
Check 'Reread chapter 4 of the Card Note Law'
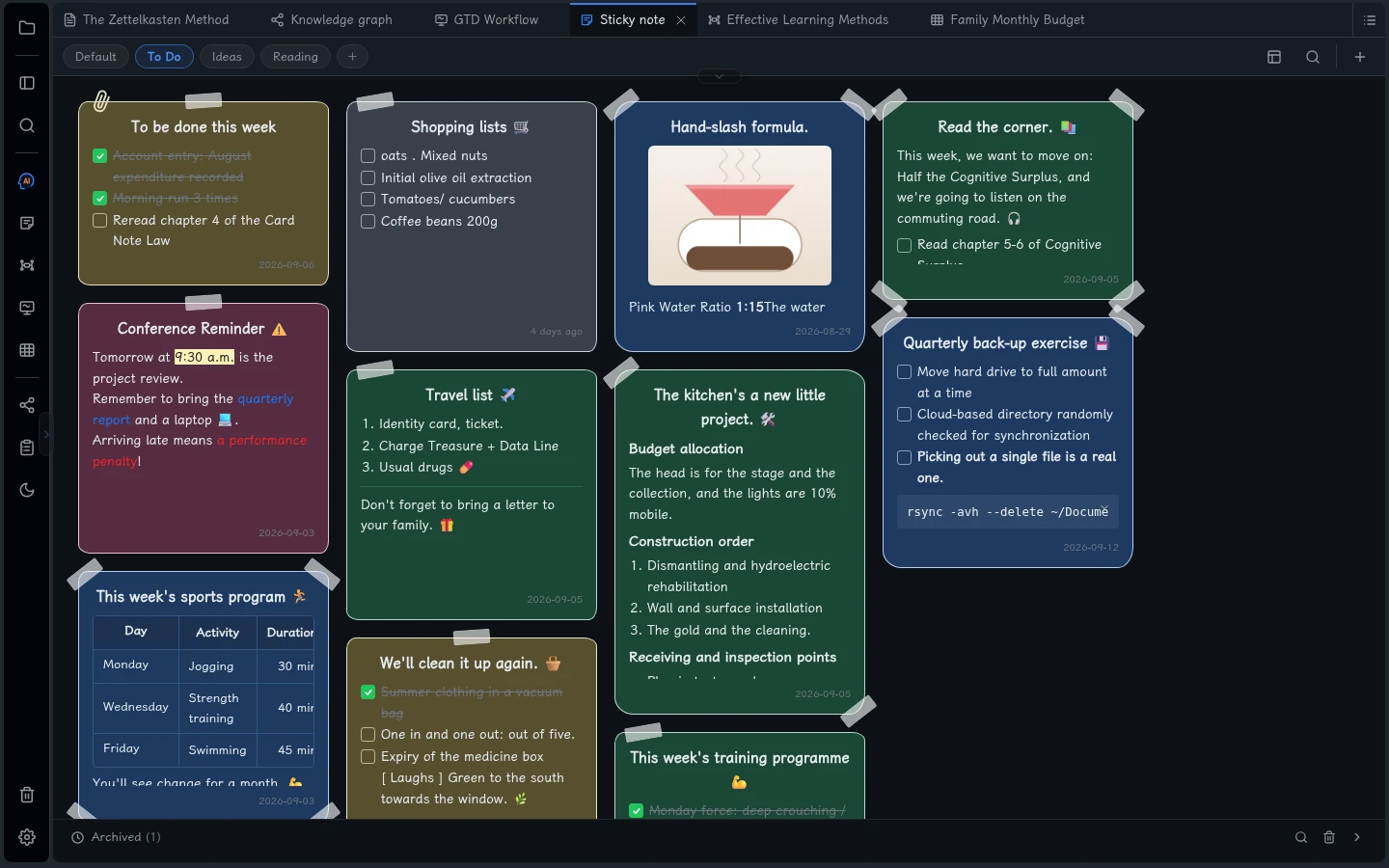(x=99, y=220)
